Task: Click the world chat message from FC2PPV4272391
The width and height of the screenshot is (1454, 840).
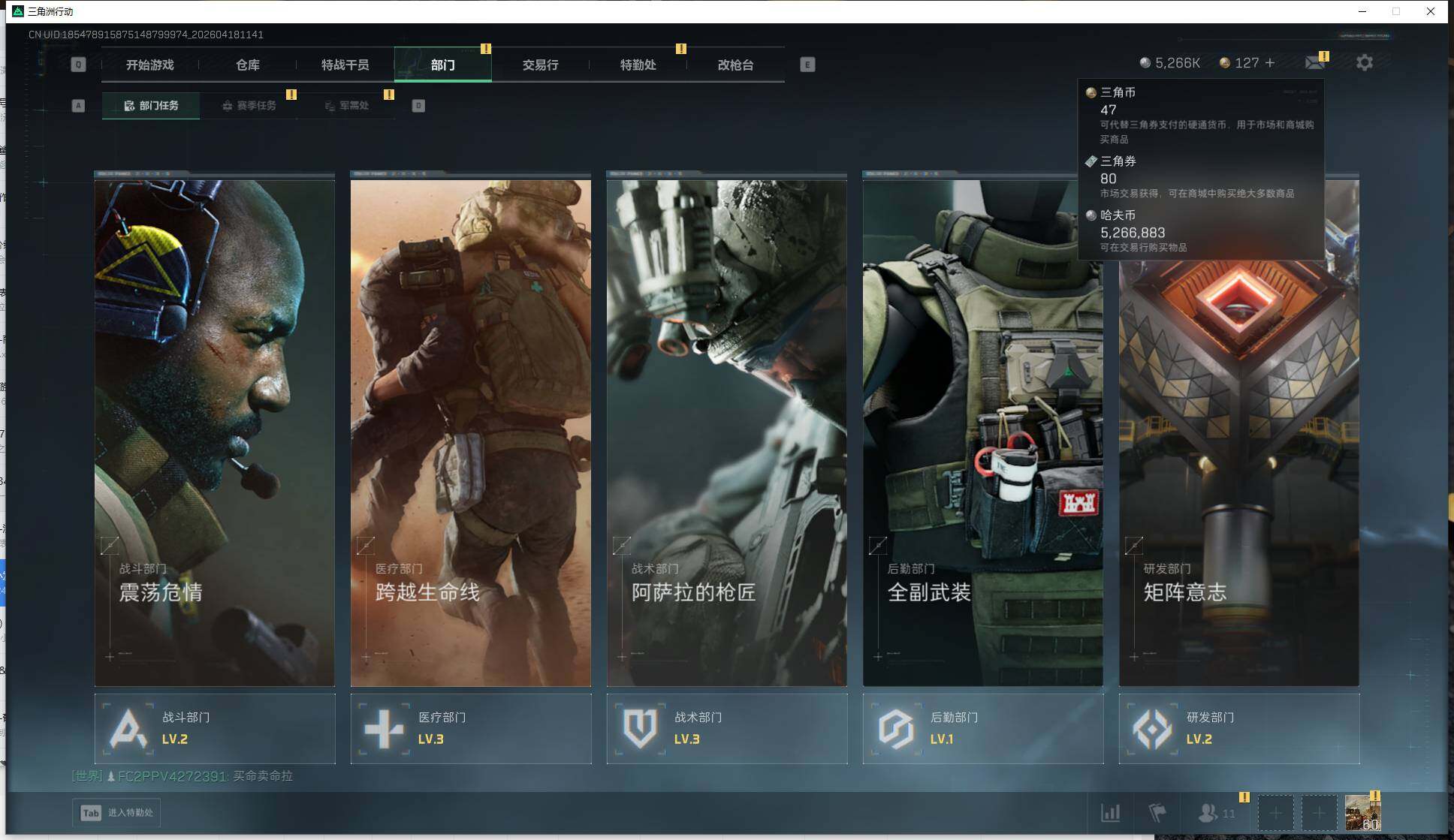Action: (183, 776)
